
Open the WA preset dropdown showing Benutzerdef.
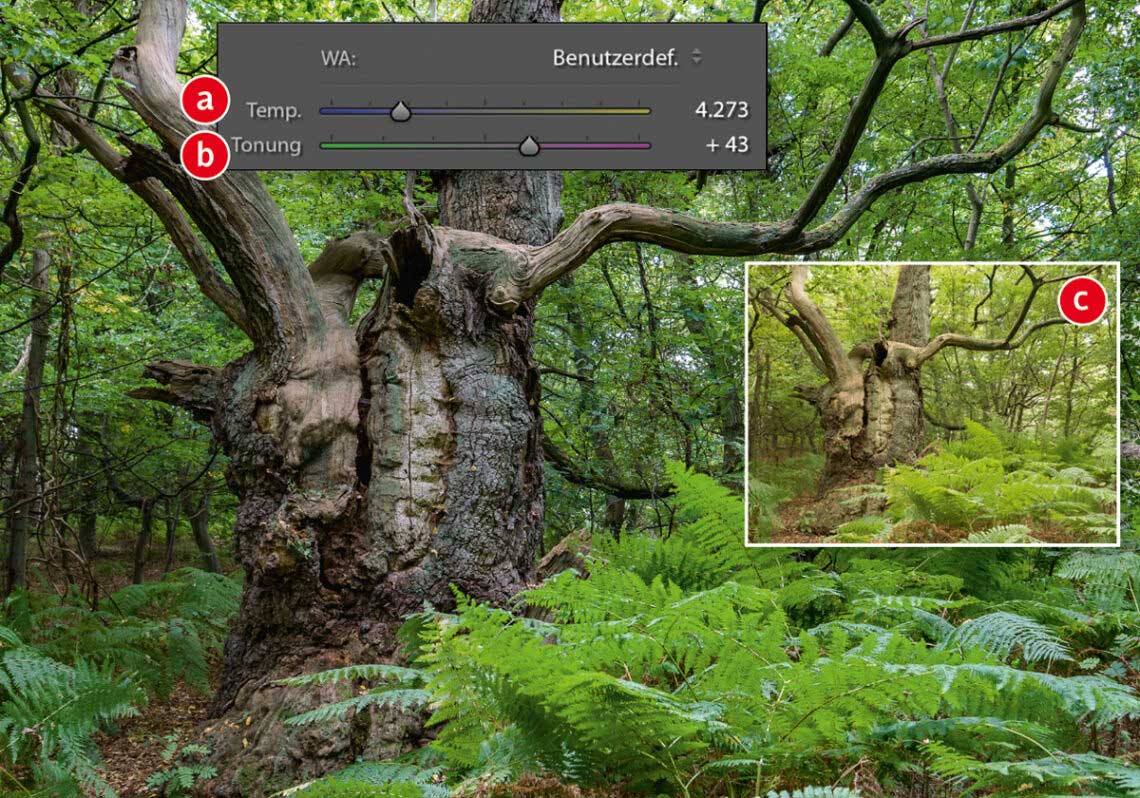[x=627, y=57]
